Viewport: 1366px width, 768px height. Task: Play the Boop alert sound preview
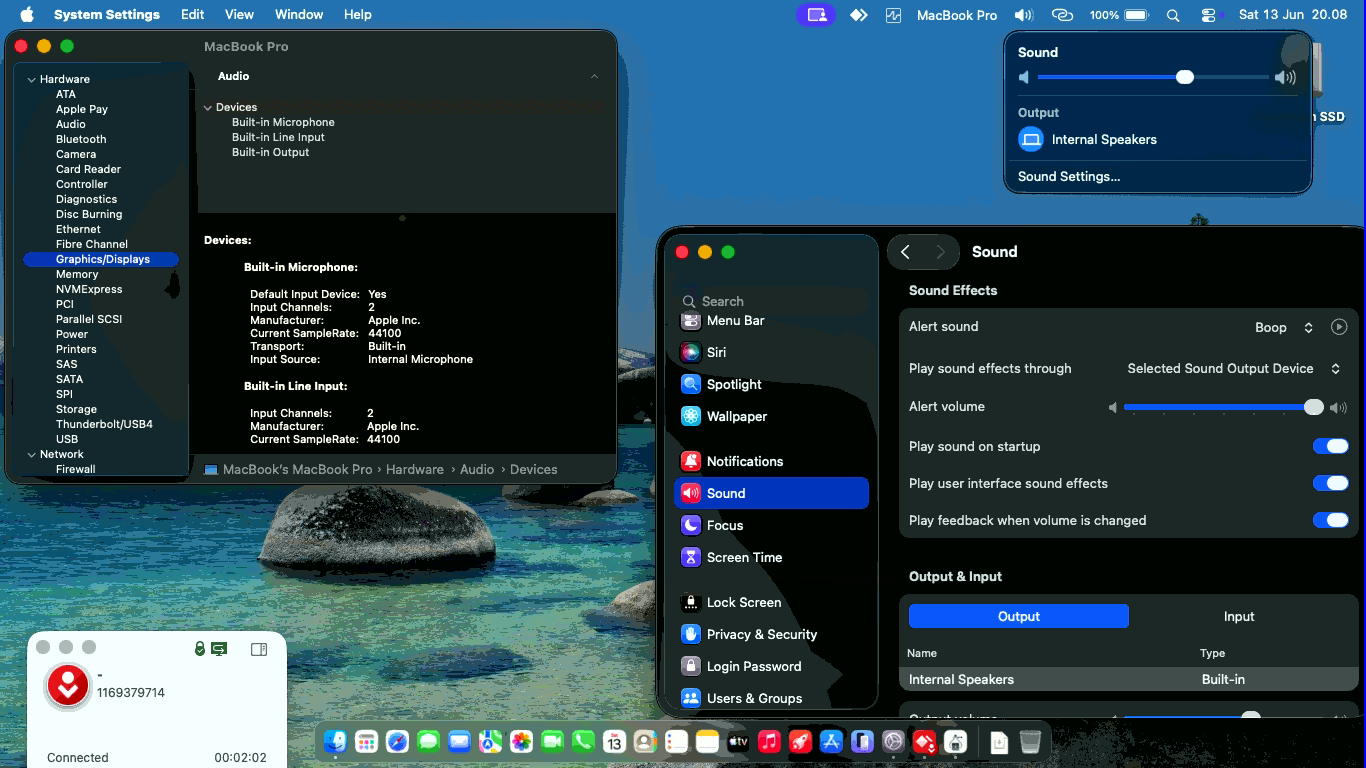point(1339,327)
